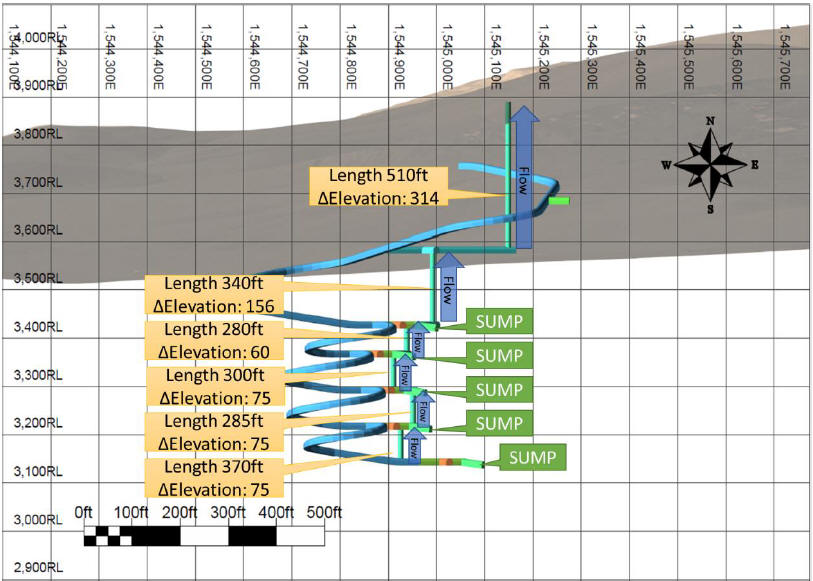
Task: Click the second SUMP label from top
Action: (x=499, y=356)
